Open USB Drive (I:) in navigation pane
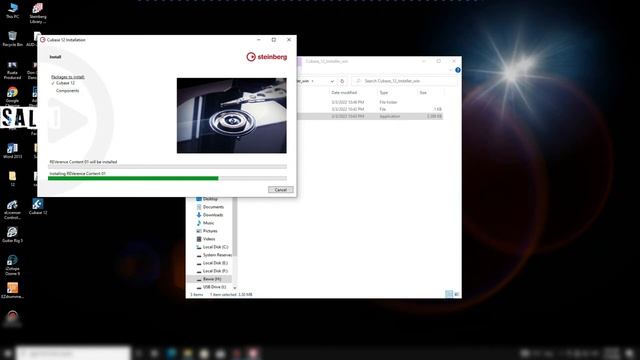The image size is (640, 360). tap(211, 287)
